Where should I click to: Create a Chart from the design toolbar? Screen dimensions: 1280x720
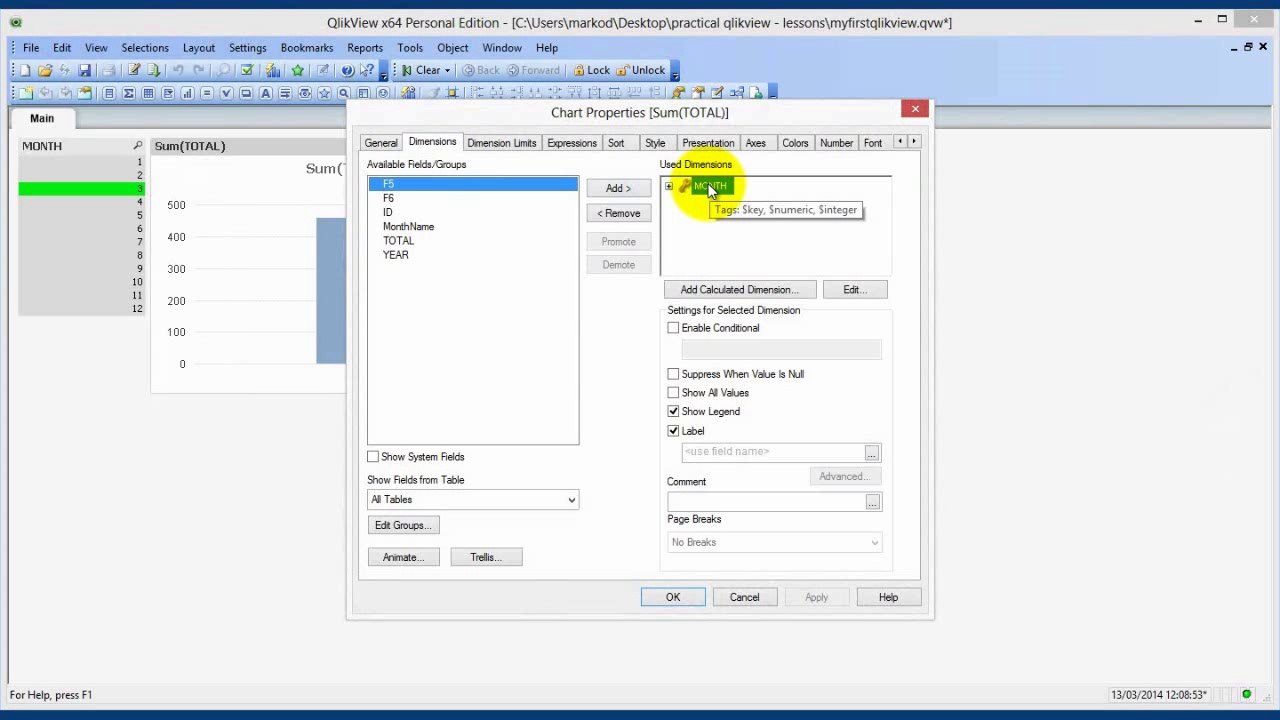tap(187, 93)
